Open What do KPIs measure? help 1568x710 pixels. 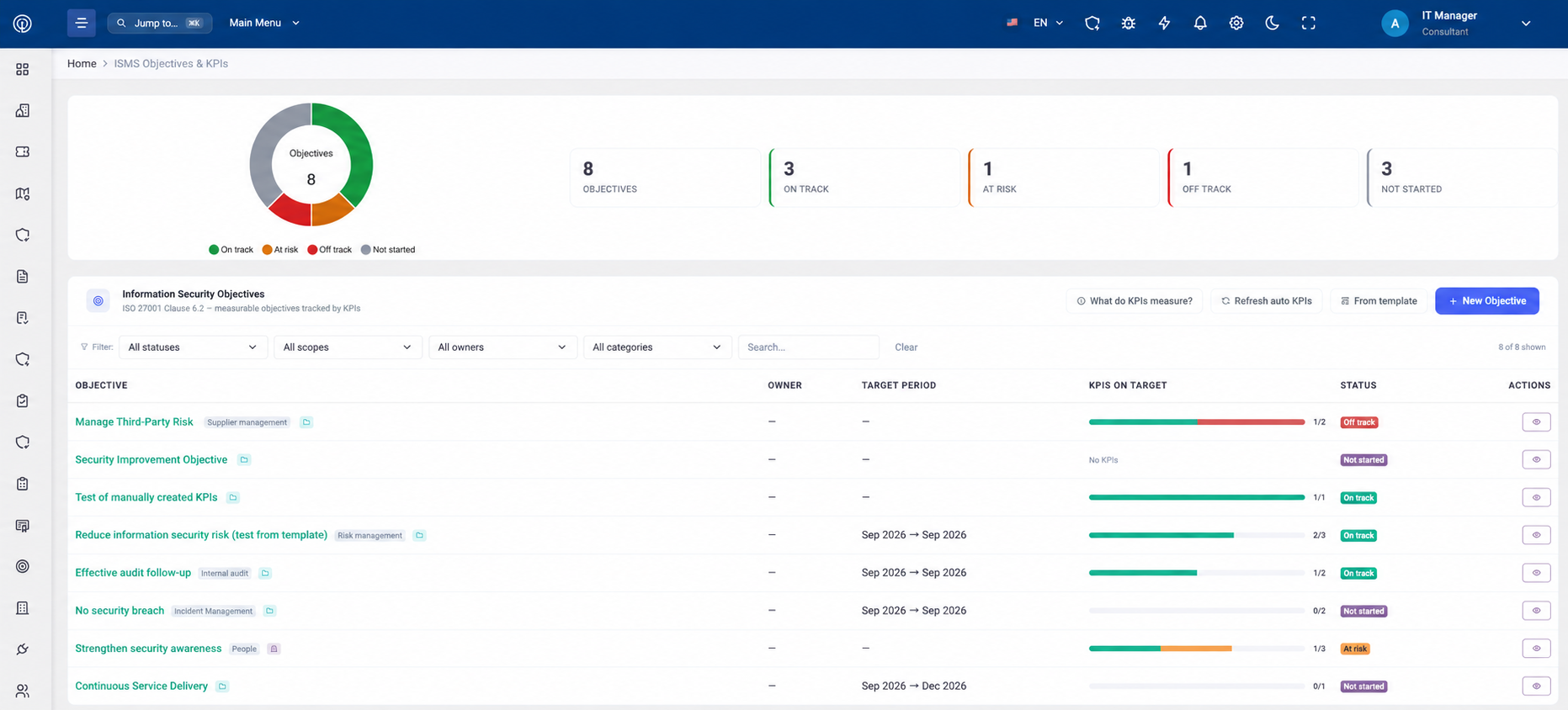pyautogui.click(x=1135, y=301)
